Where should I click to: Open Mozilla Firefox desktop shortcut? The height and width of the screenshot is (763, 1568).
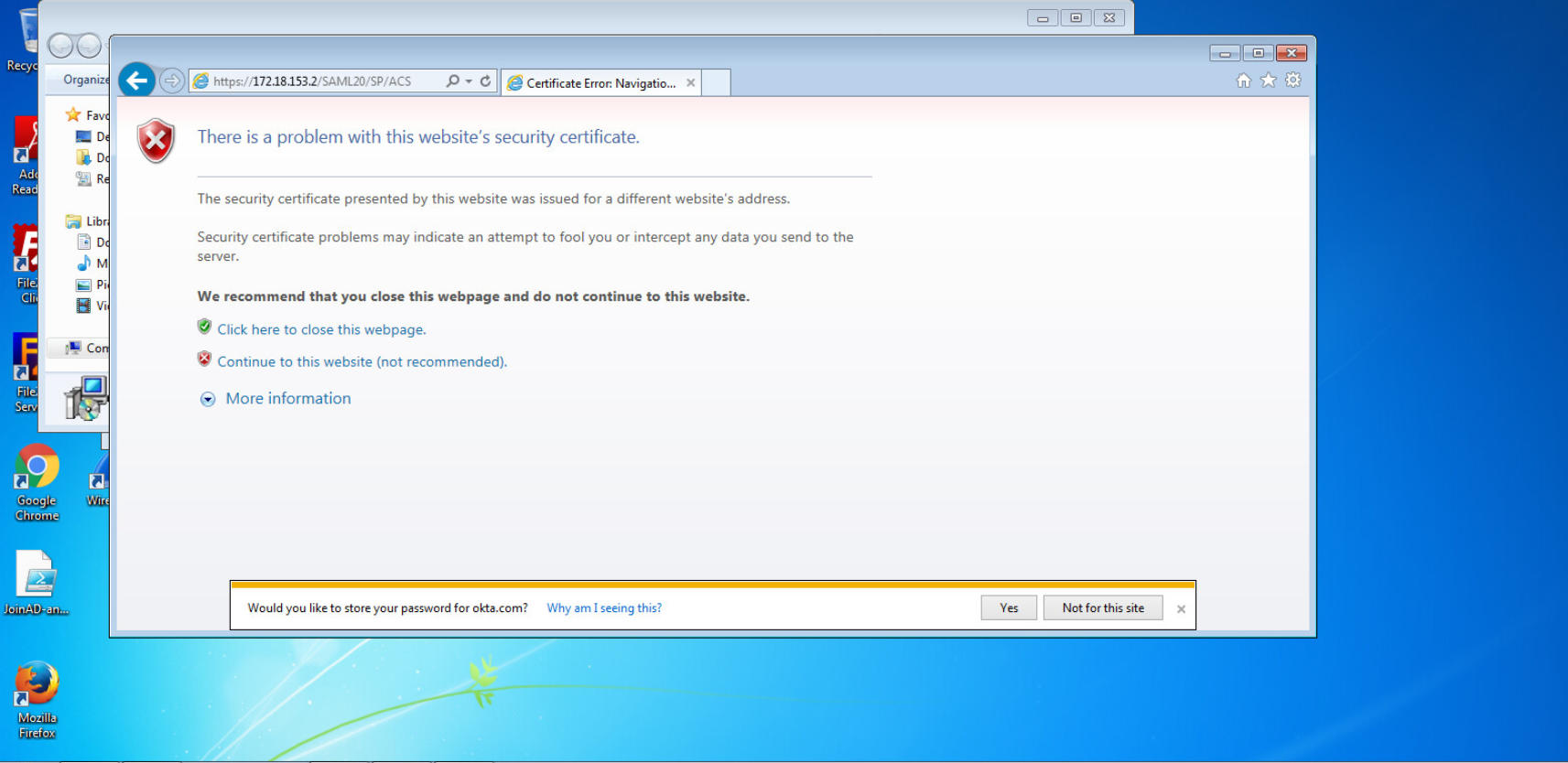click(37, 700)
